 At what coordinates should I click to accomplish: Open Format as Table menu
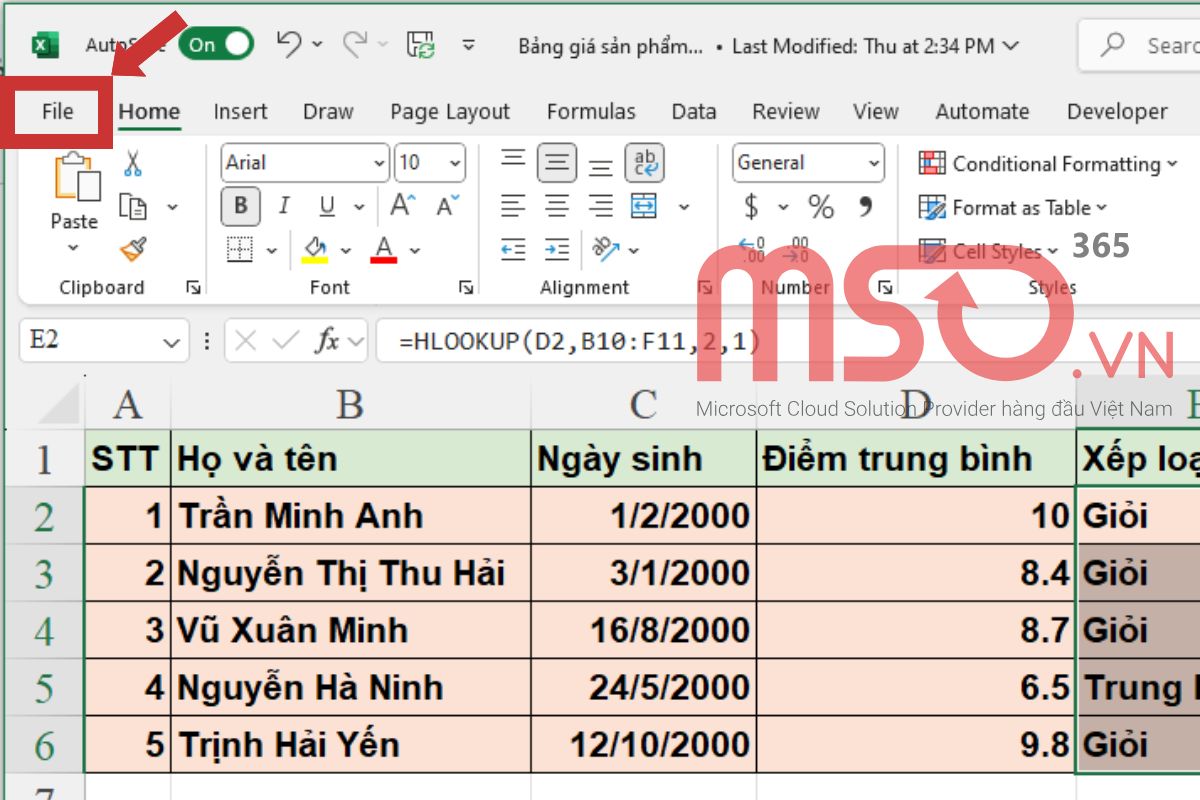point(1013,208)
